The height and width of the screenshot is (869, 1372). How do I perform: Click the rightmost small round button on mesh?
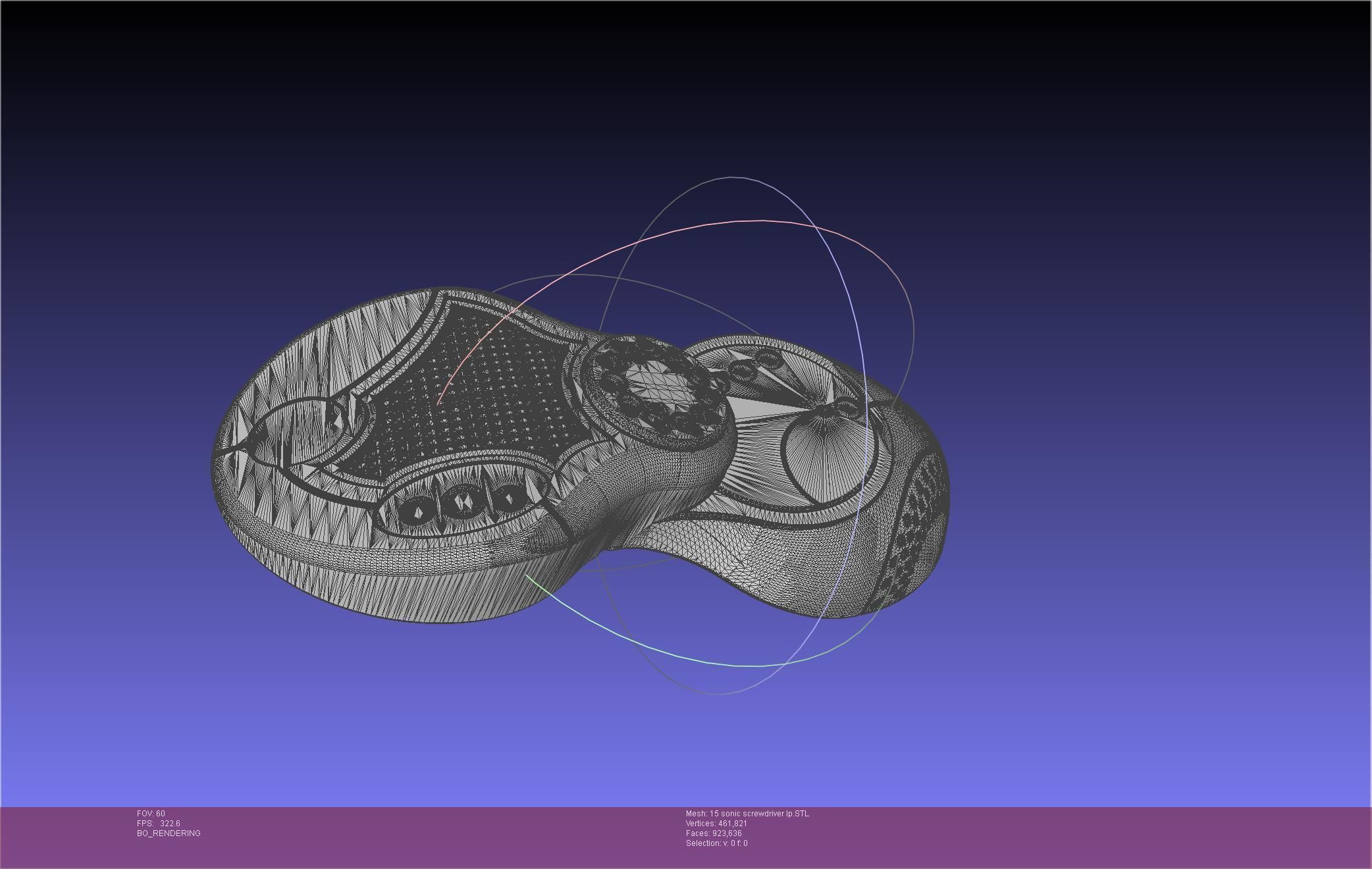pyautogui.click(x=508, y=498)
